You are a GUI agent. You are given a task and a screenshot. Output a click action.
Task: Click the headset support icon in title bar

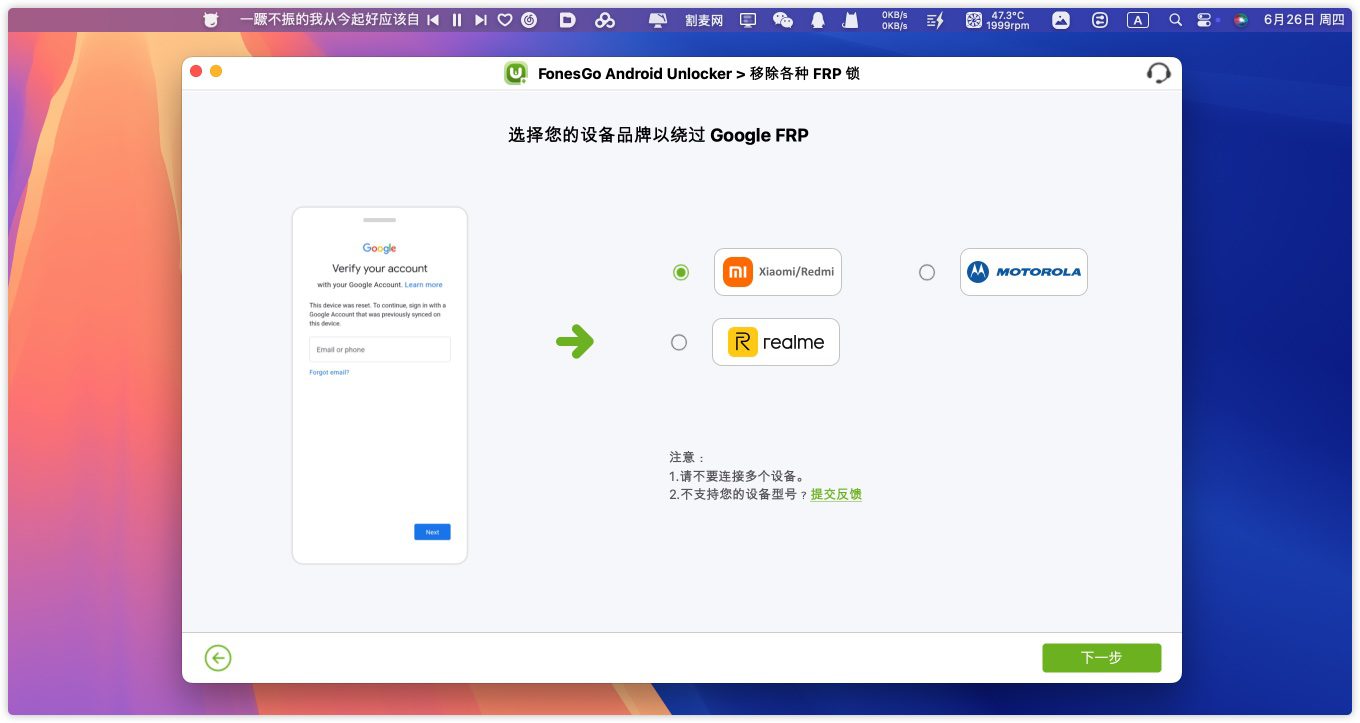(x=1158, y=73)
